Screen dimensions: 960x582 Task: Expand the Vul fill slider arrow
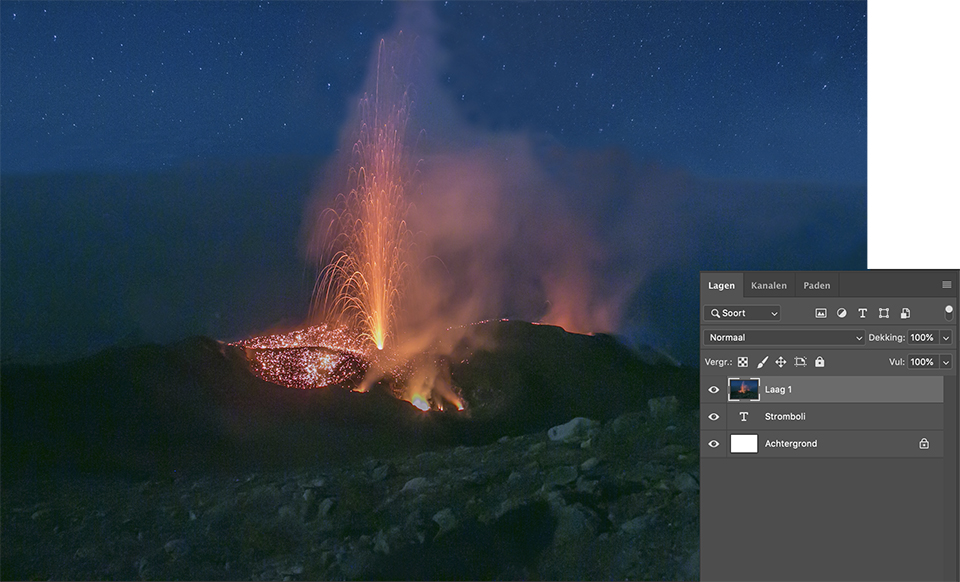[946, 362]
